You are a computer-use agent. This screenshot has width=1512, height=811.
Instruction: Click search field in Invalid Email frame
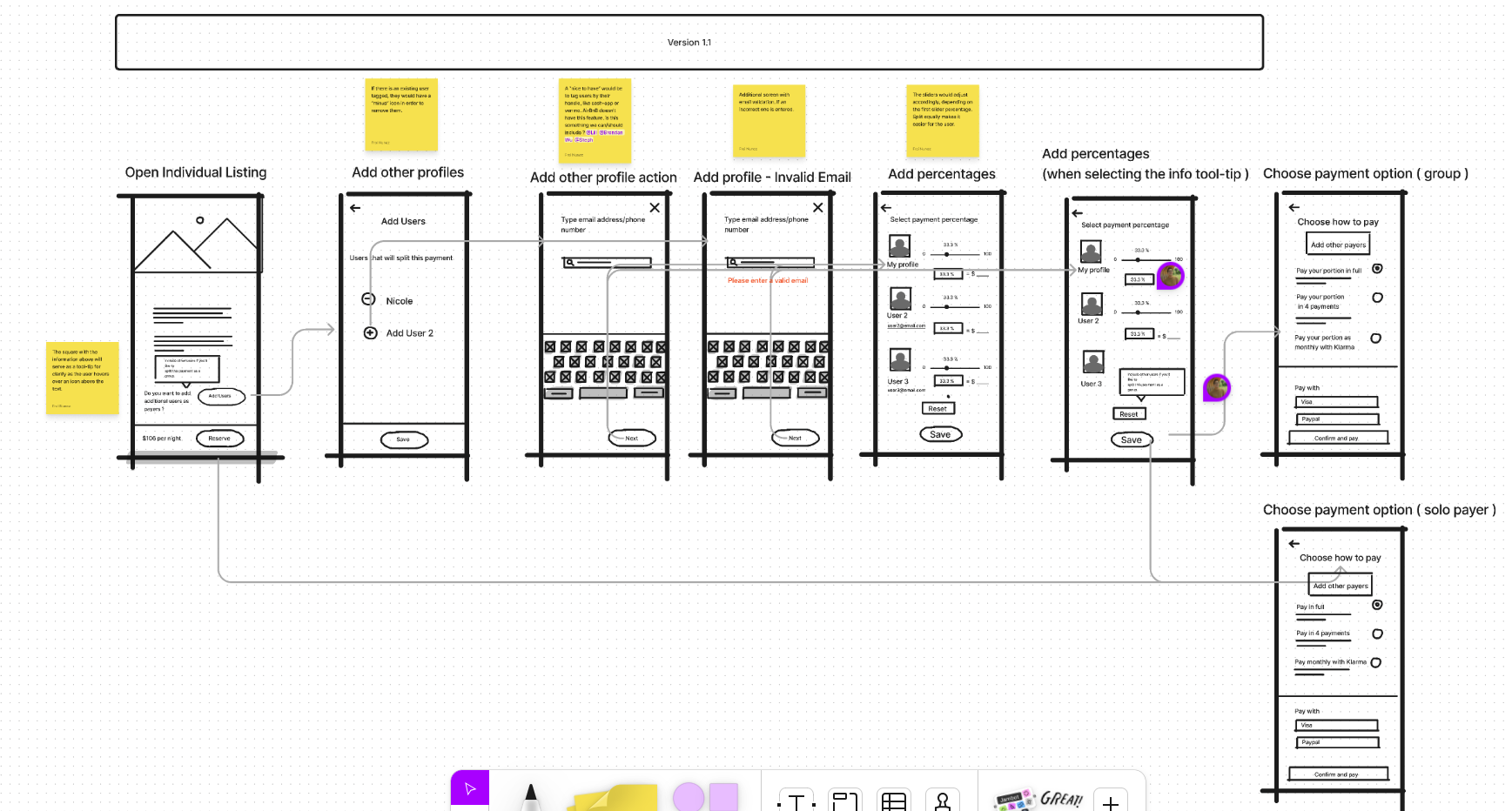(x=769, y=262)
